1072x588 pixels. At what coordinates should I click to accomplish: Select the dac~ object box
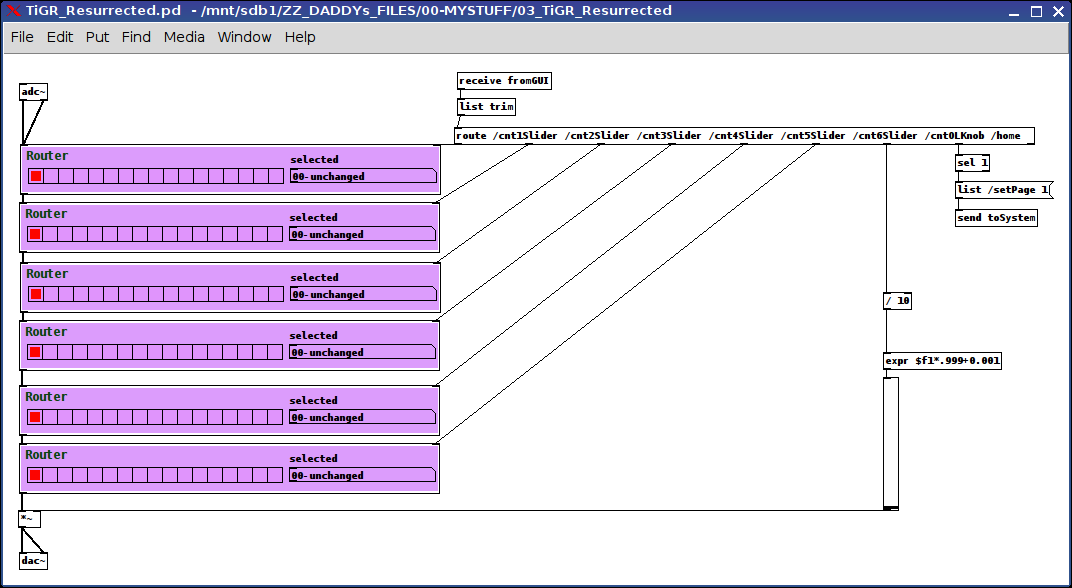[34, 561]
